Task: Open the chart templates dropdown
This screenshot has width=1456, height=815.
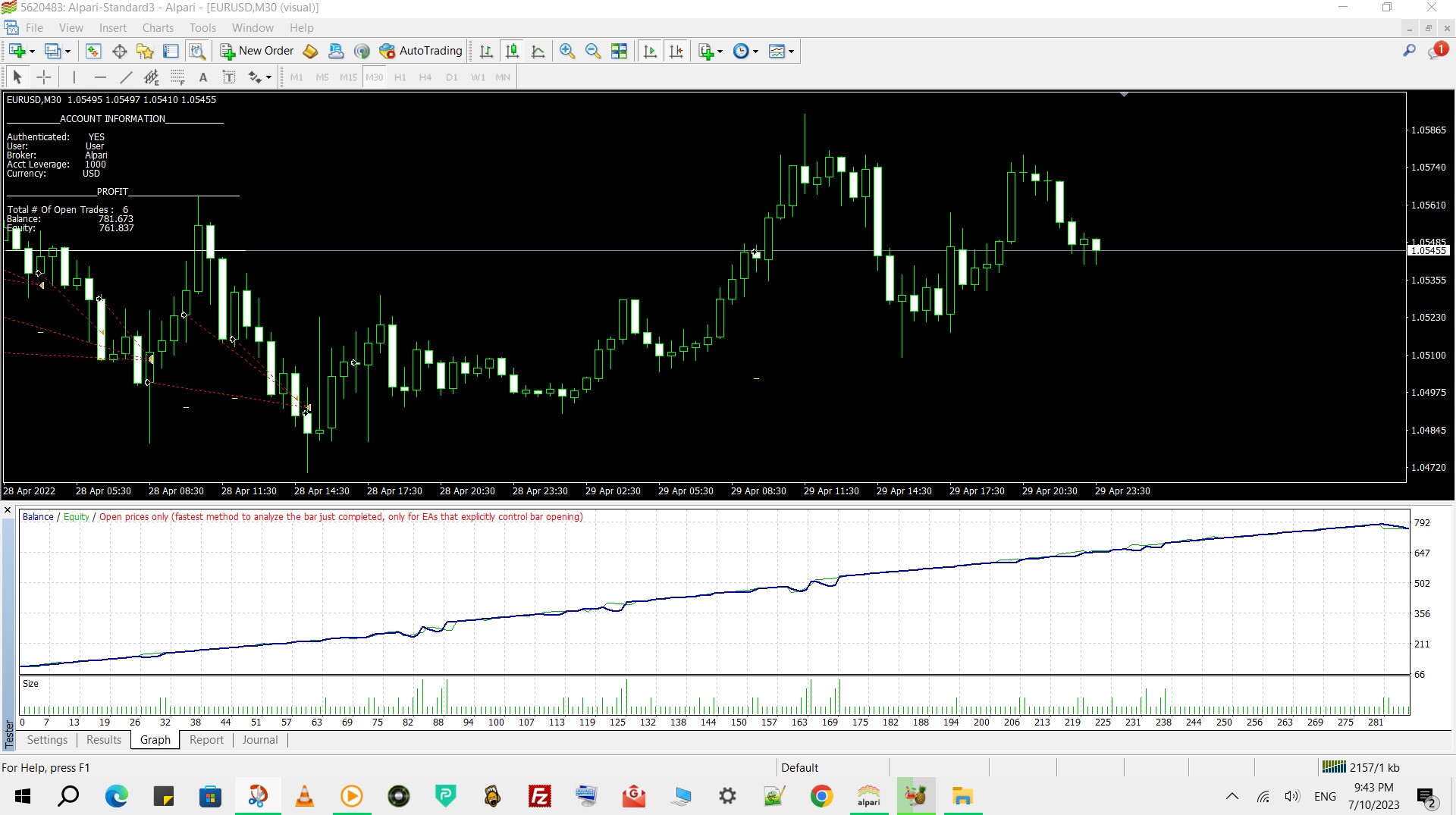Action: click(782, 51)
